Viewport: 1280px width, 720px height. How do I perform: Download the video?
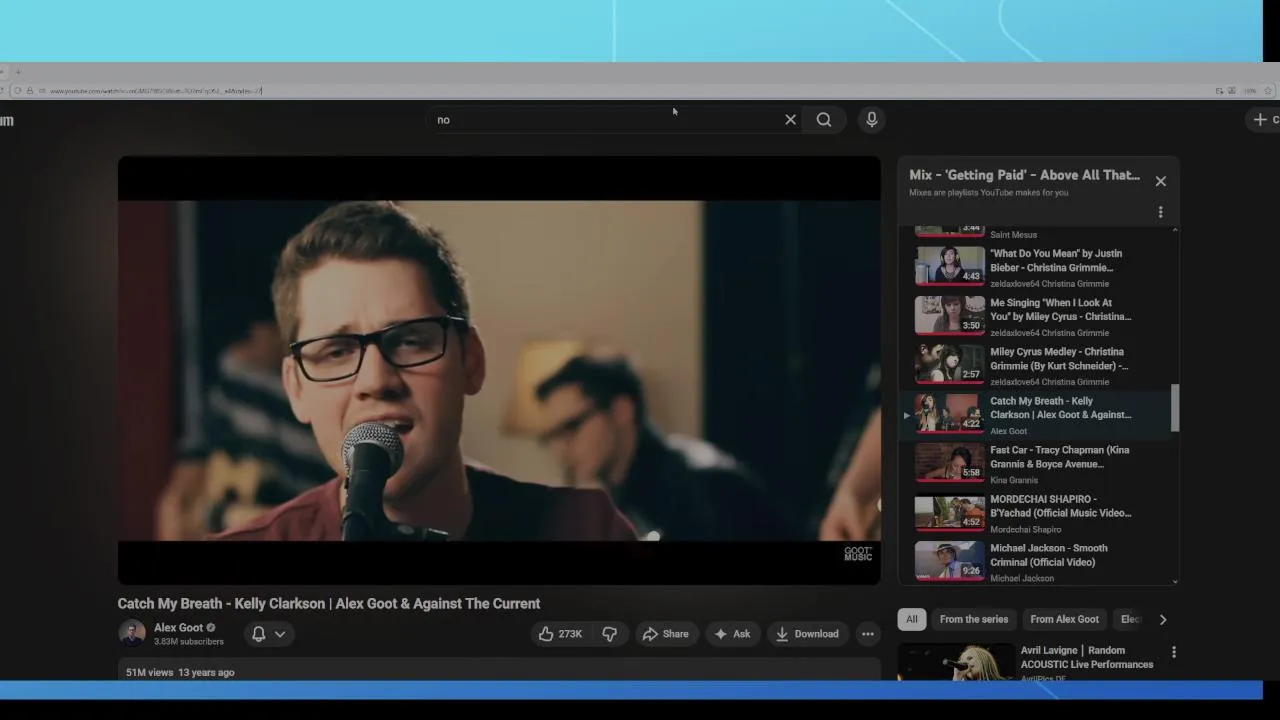807,634
